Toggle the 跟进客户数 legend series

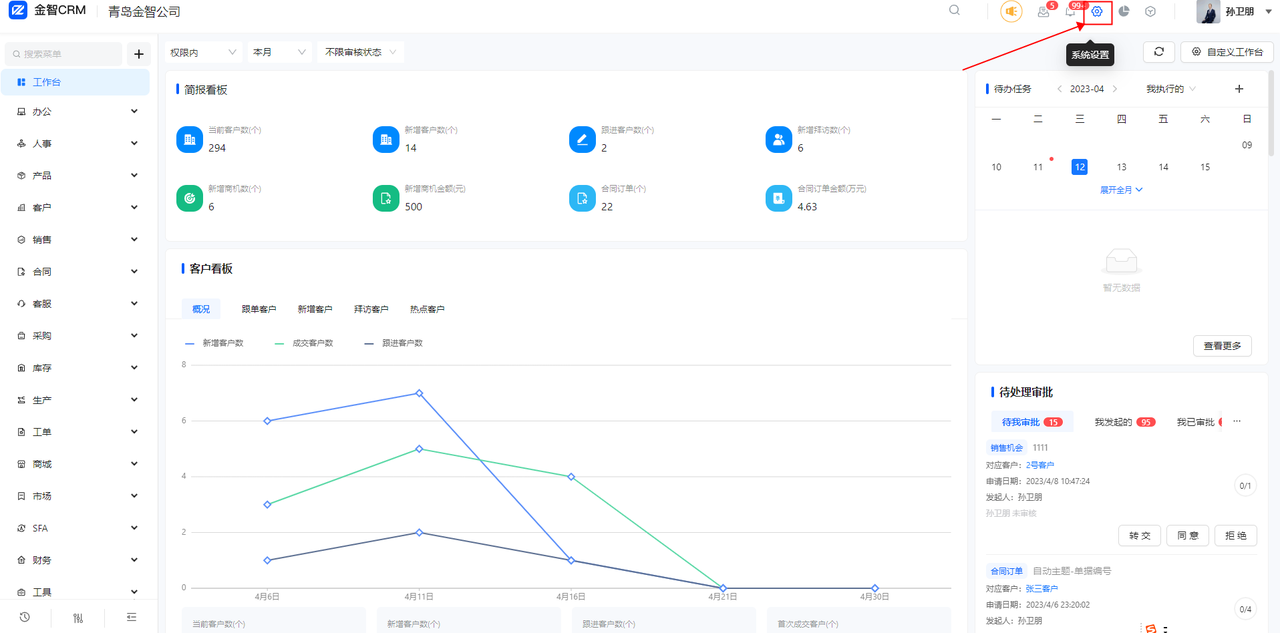(x=394, y=343)
